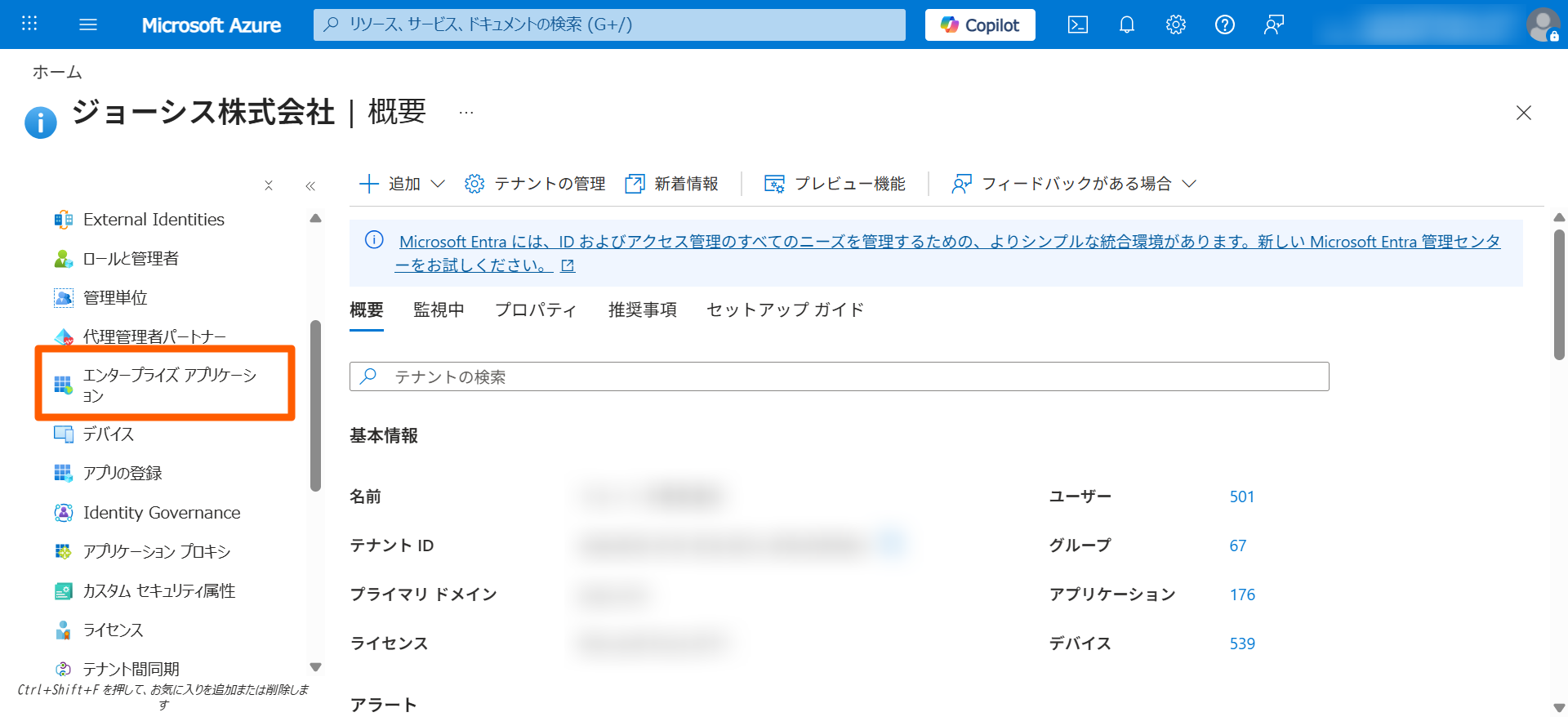Click the Copilot button
Screen dimensions: 1568x717
click(x=979, y=24)
